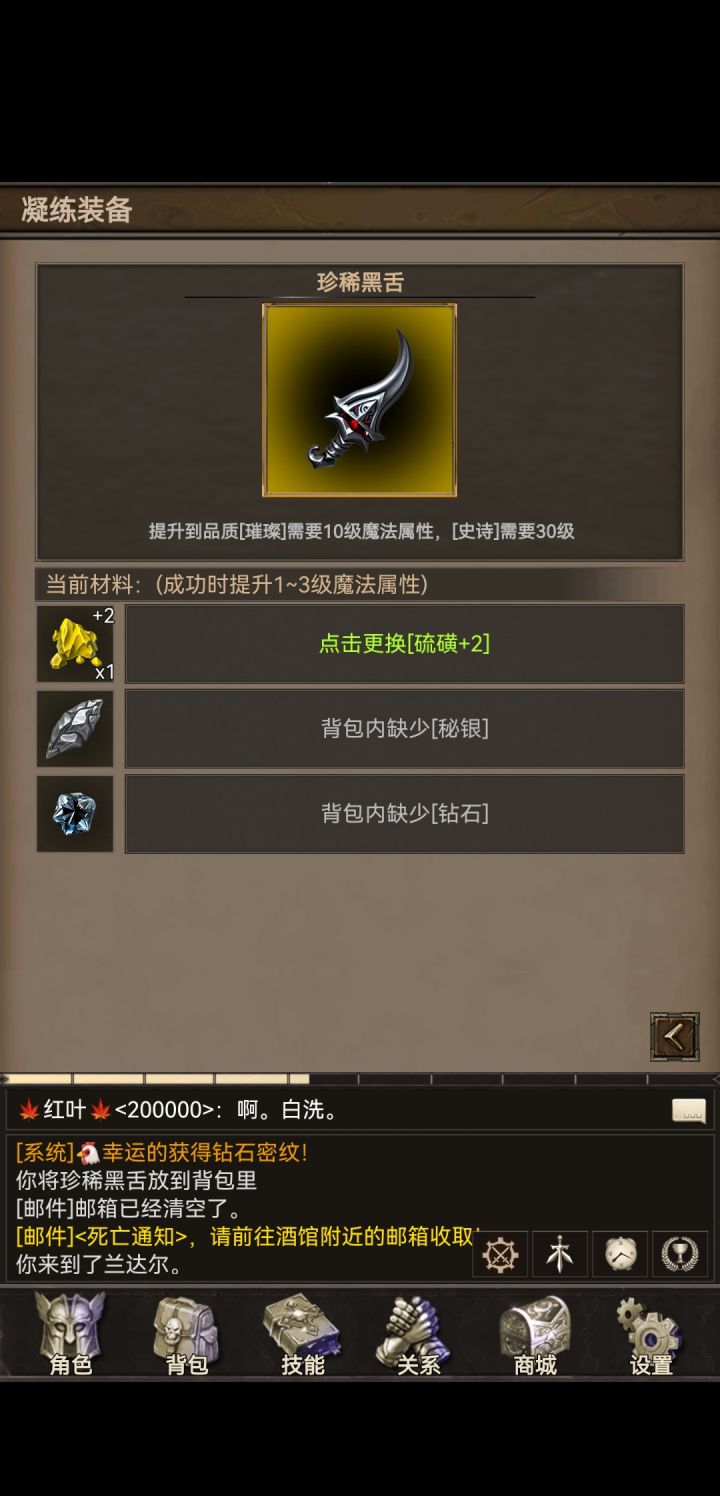
Task: Open the 背包 backpack tab
Action: pos(186,1335)
